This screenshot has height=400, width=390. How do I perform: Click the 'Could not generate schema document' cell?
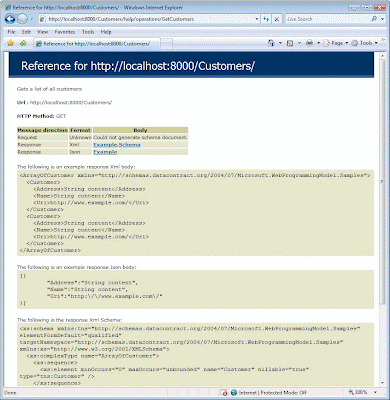click(x=140, y=137)
